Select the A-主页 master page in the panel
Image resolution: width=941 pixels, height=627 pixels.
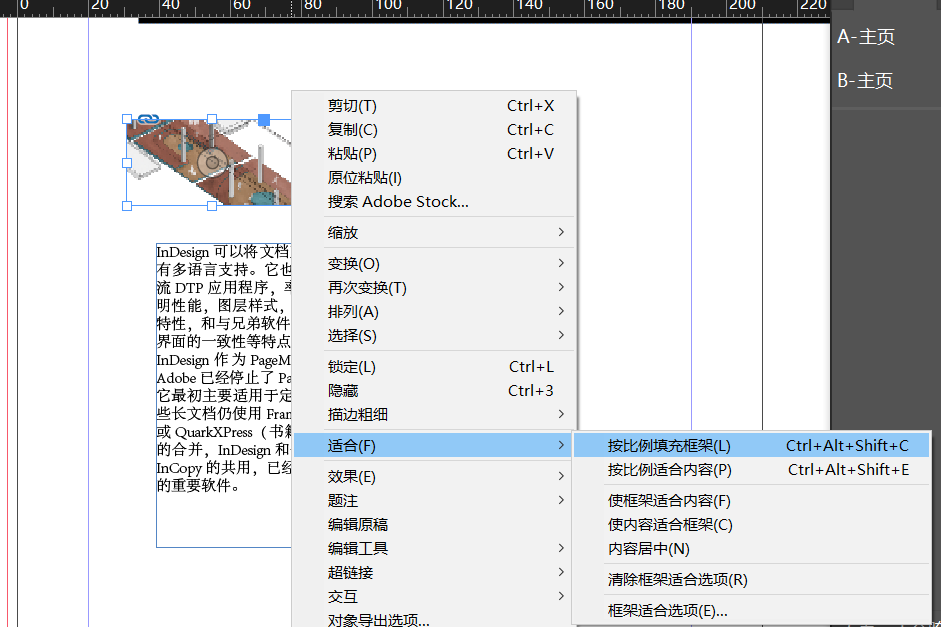[866, 36]
